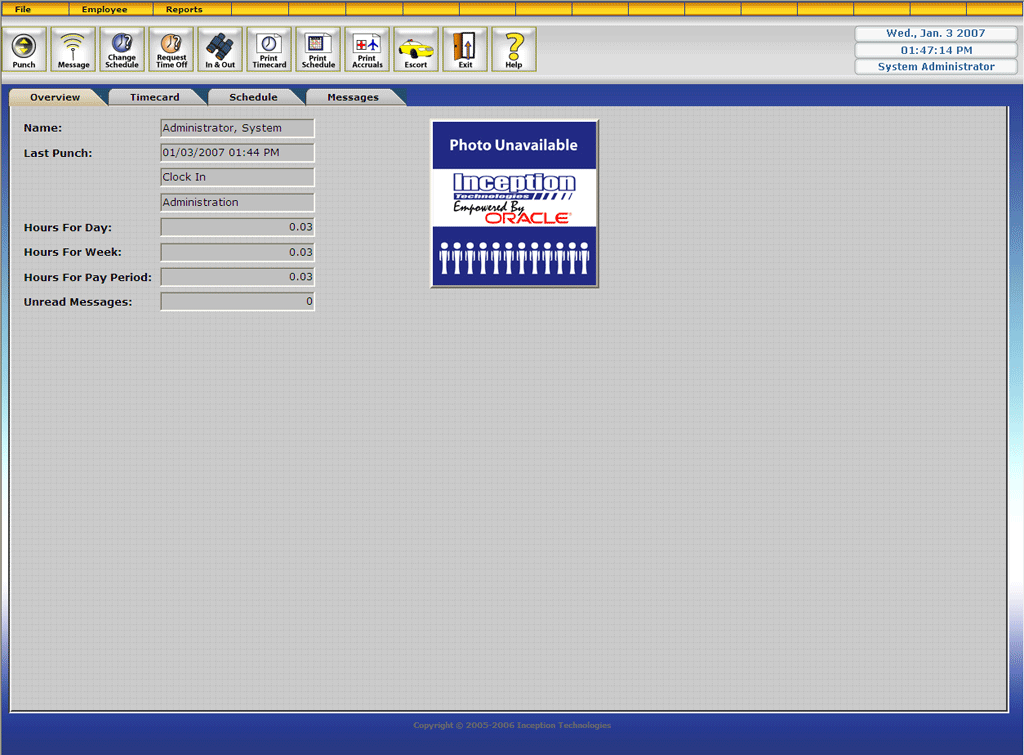Viewport: 1024px width, 755px height.
Task: Switch to the Timecard tab
Action: click(155, 97)
